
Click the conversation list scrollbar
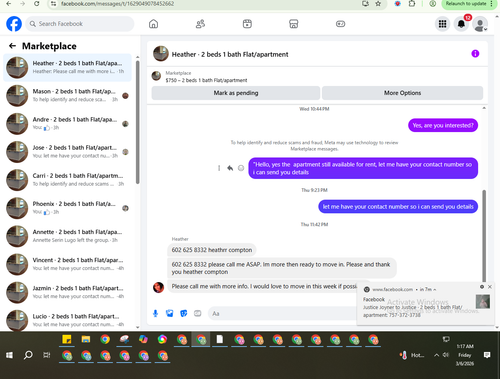pyautogui.click(x=137, y=122)
